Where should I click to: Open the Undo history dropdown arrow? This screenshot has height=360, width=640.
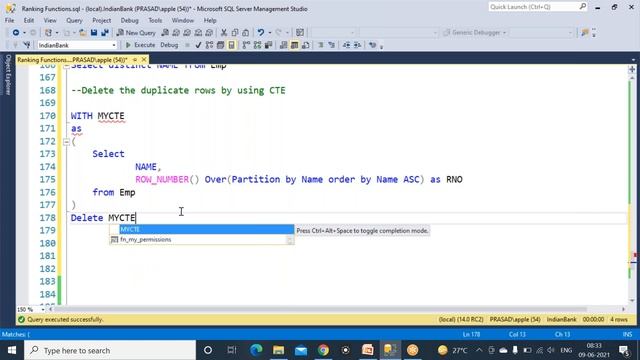269,33
